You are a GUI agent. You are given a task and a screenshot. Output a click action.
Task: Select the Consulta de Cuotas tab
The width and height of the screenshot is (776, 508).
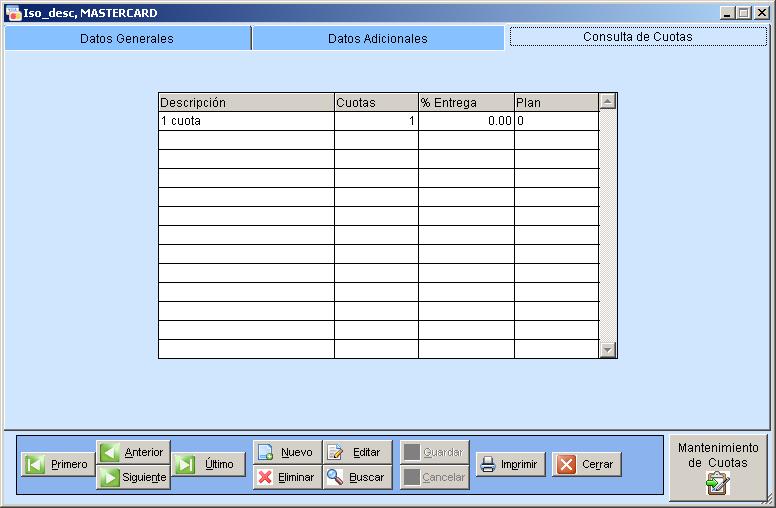(638, 36)
